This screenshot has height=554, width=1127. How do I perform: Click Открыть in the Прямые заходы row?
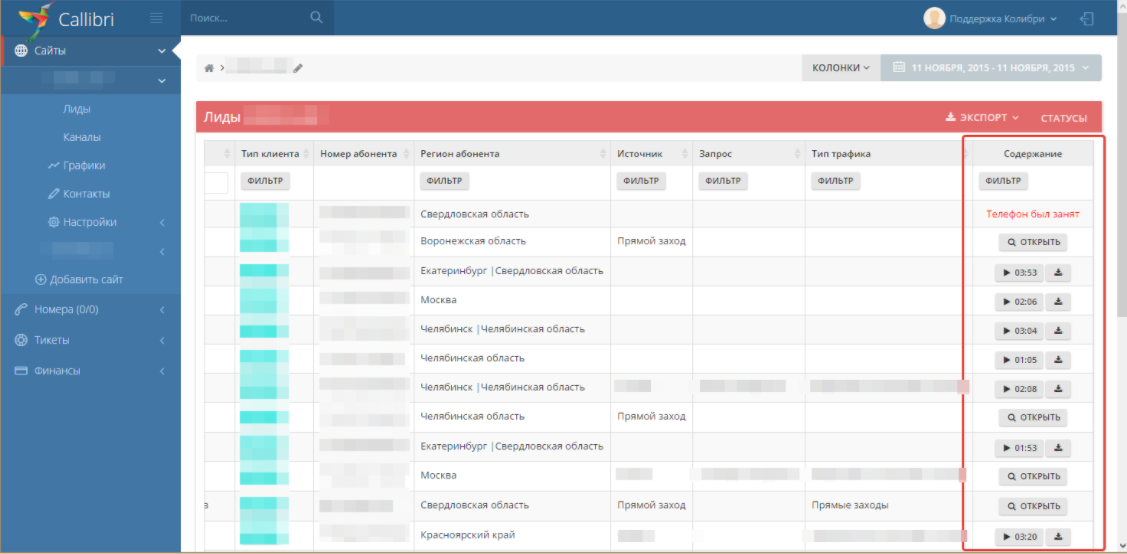coord(1033,506)
